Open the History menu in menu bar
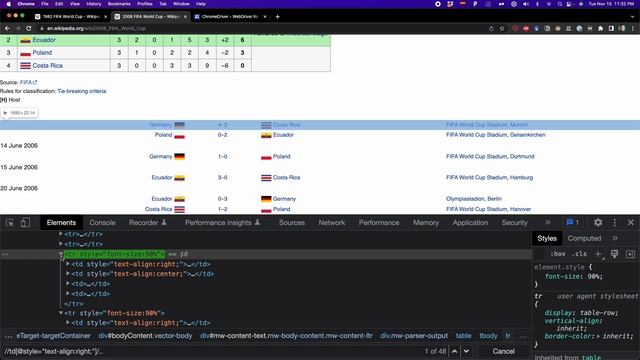640x360 pixels. tap(93, 4)
